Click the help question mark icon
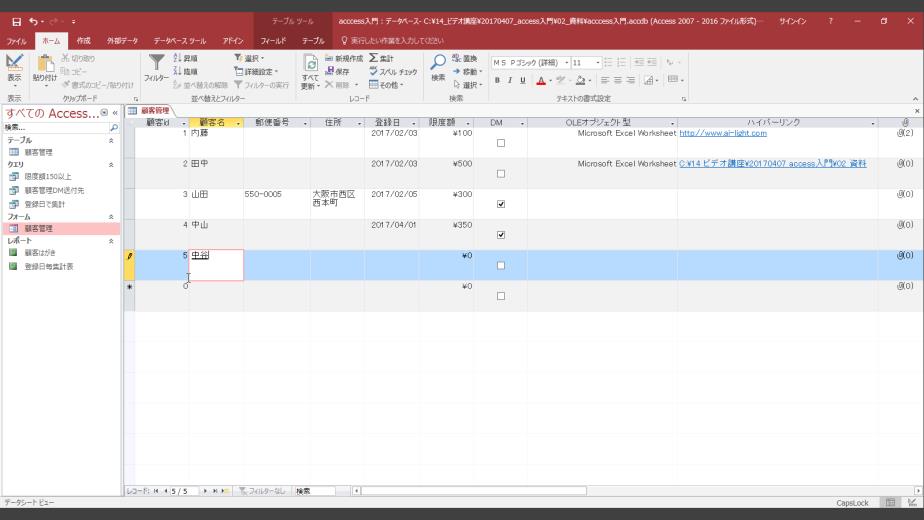 pyautogui.click(x=830, y=21)
